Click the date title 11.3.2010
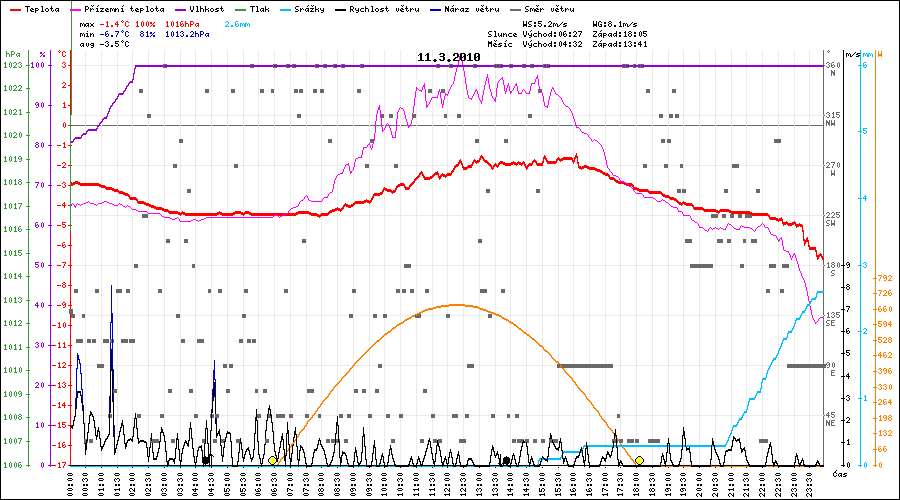This screenshot has height=500, width=900. [449, 58]
